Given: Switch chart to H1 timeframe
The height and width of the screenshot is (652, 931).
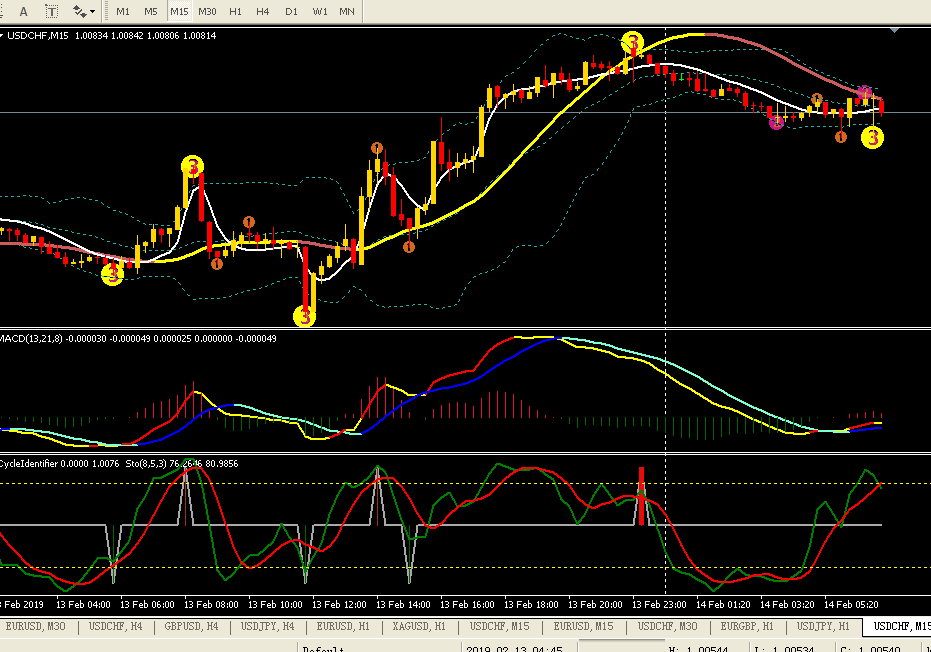Looking at the screenshot, I should tap(235, 11).
